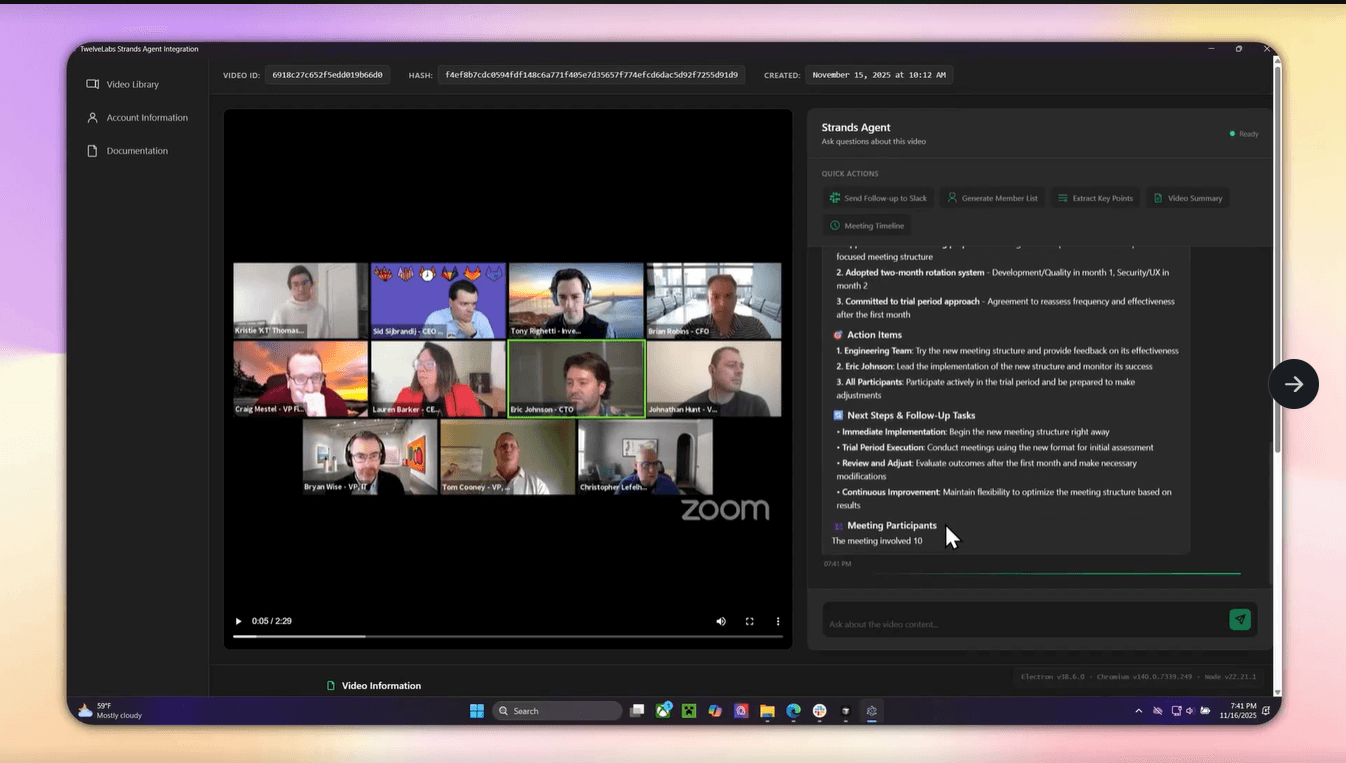Click the document icon on Video Summary
Image resolution: width=1346 pixels, height=763 pixels.
coord(1158,198)
